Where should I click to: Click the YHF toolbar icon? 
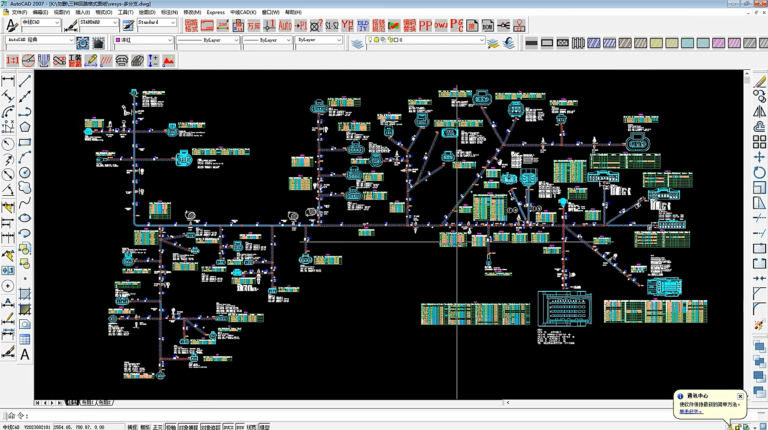click(x=347, y=25)
